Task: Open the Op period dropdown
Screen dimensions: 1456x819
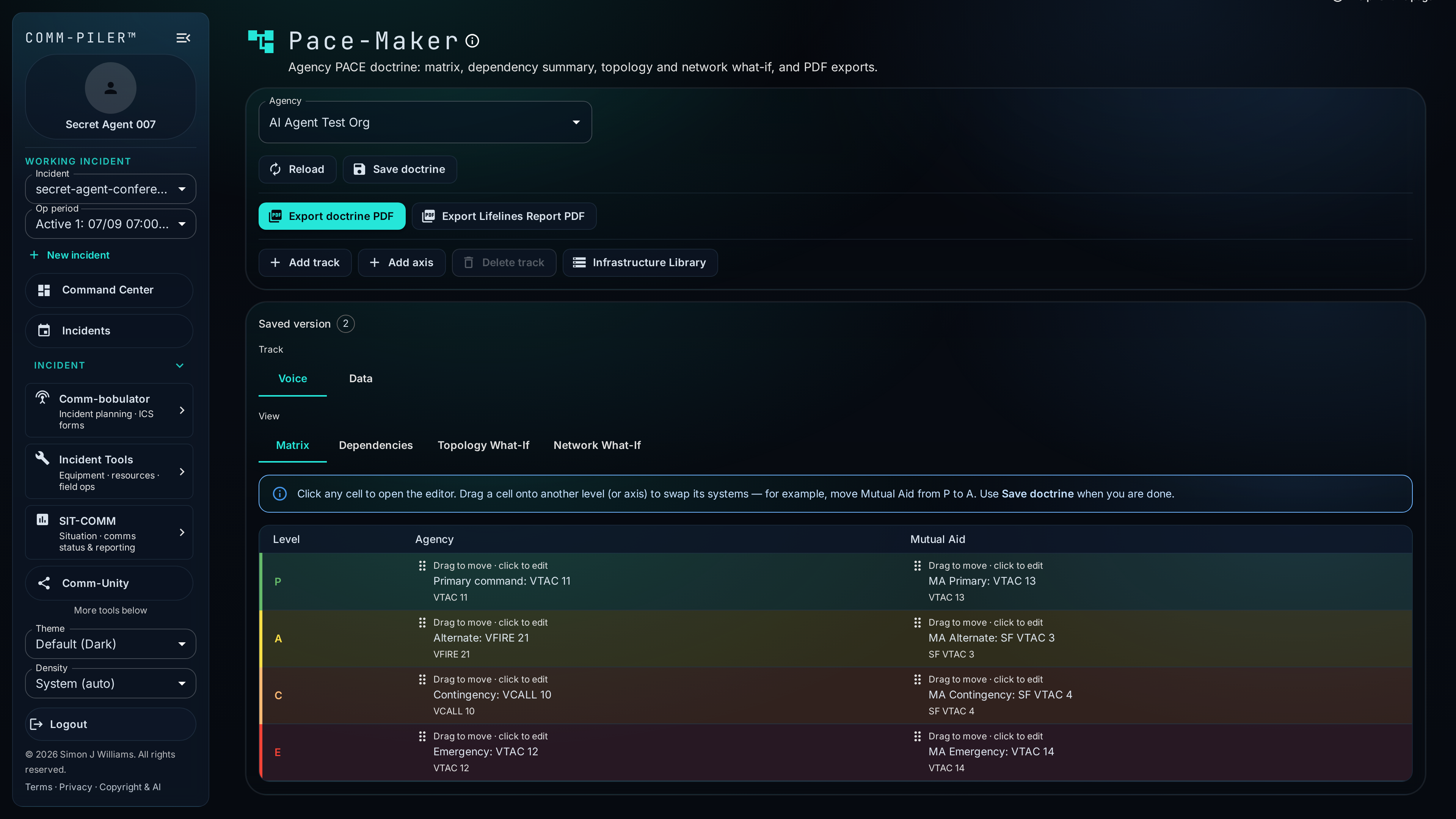Action: [x=111, y=224]
